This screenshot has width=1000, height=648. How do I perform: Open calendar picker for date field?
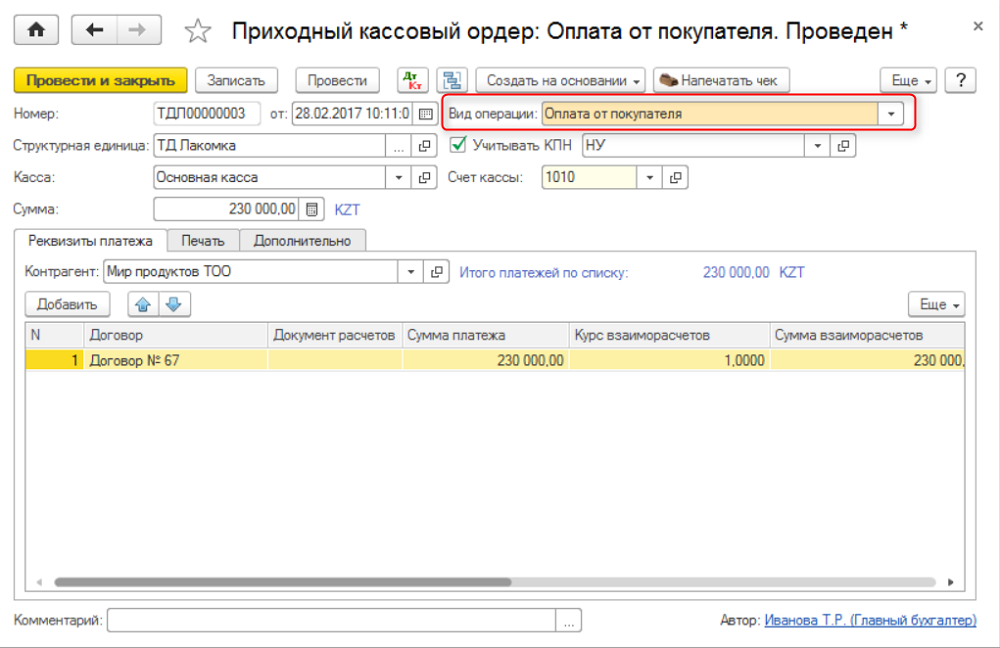(x=426, y=114)
